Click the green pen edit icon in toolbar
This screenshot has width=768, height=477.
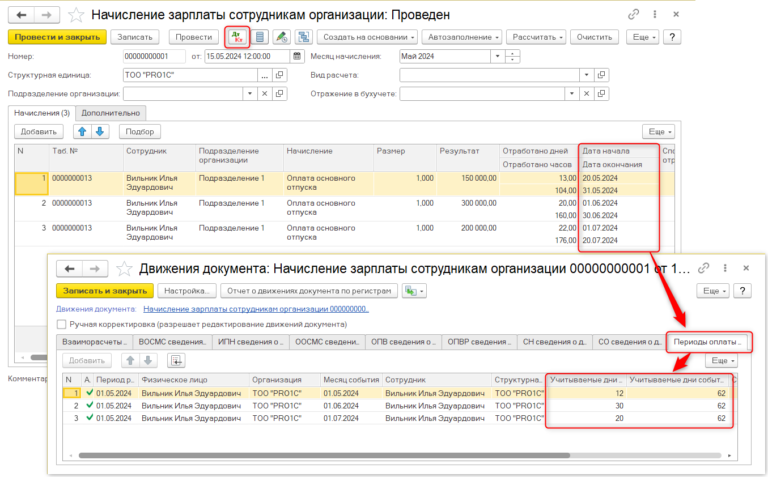[281, 37]
